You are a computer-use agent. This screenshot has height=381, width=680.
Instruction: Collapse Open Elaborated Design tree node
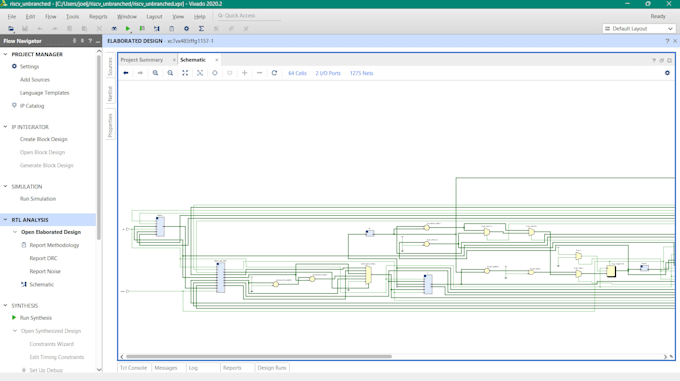coord(15,232)
